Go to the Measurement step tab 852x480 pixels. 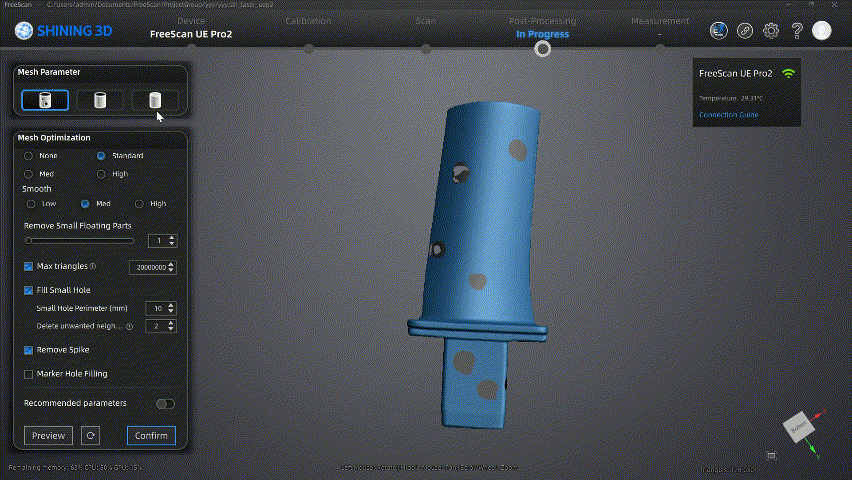(x=660, y=21)
